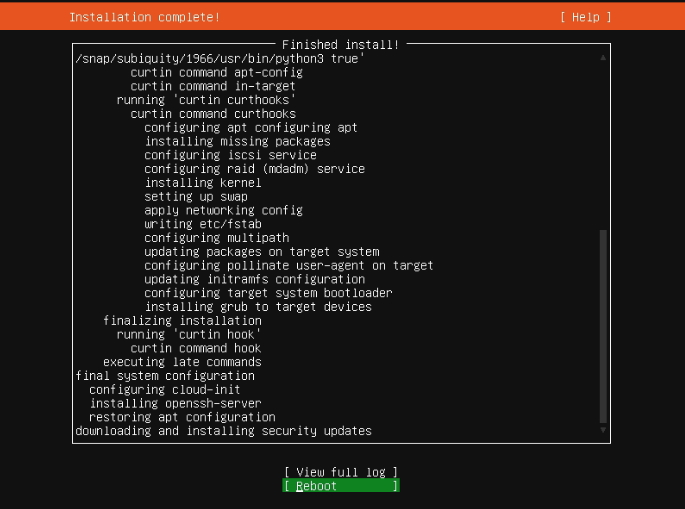
Task: Activate the green Reboot button
Action: click(x=341, y=486)
